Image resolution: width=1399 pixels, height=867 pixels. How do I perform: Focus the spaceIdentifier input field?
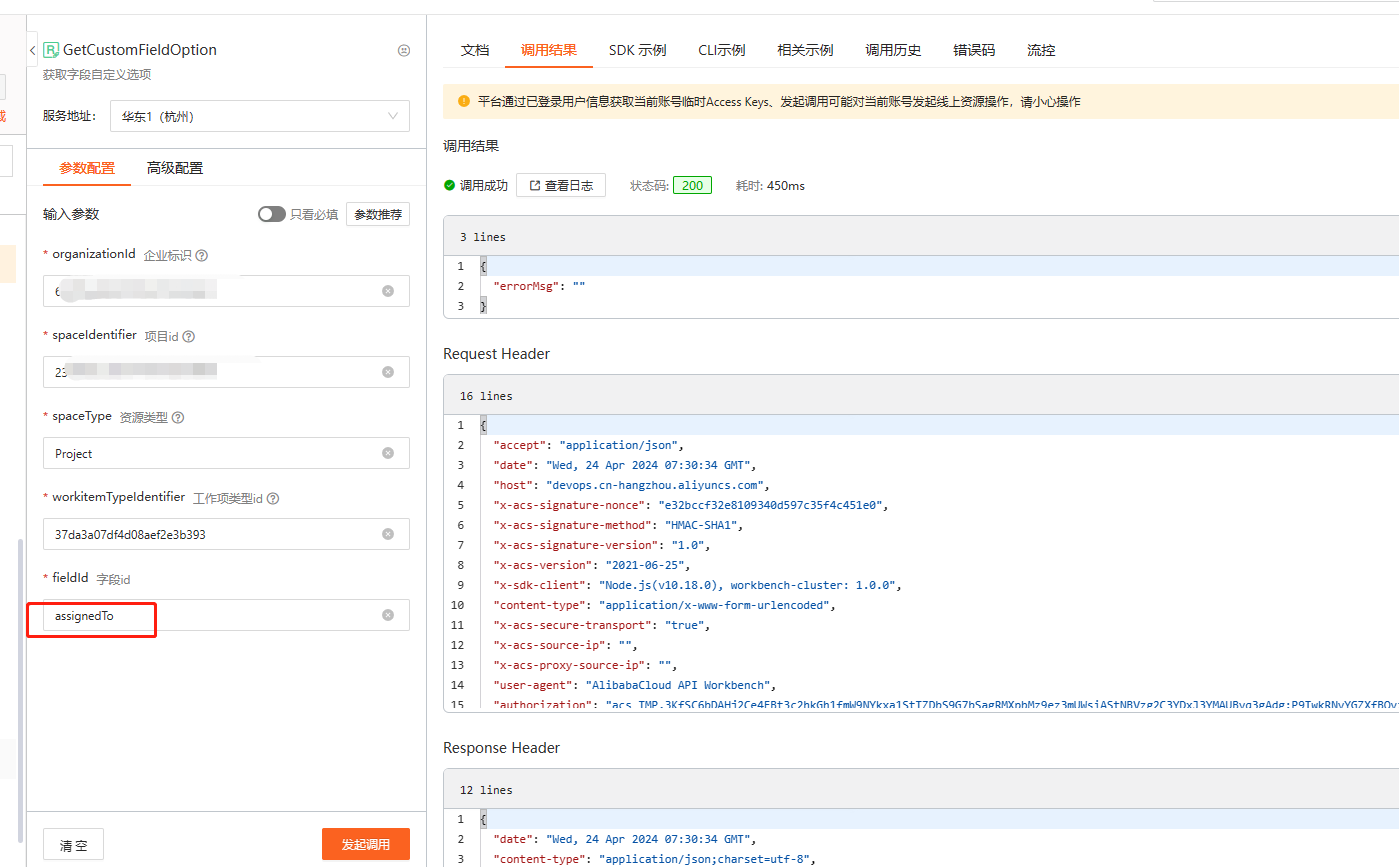(226, 372)
